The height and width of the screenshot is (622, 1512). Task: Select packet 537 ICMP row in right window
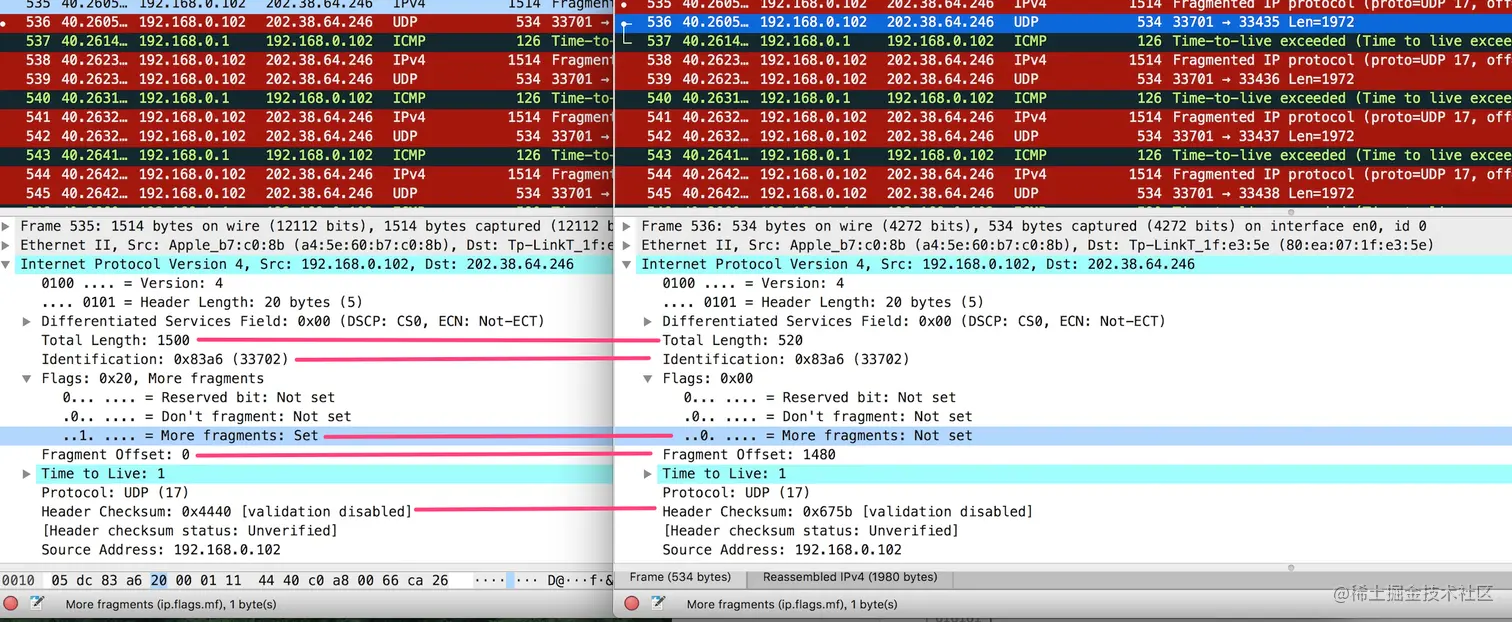point(1065,41)
